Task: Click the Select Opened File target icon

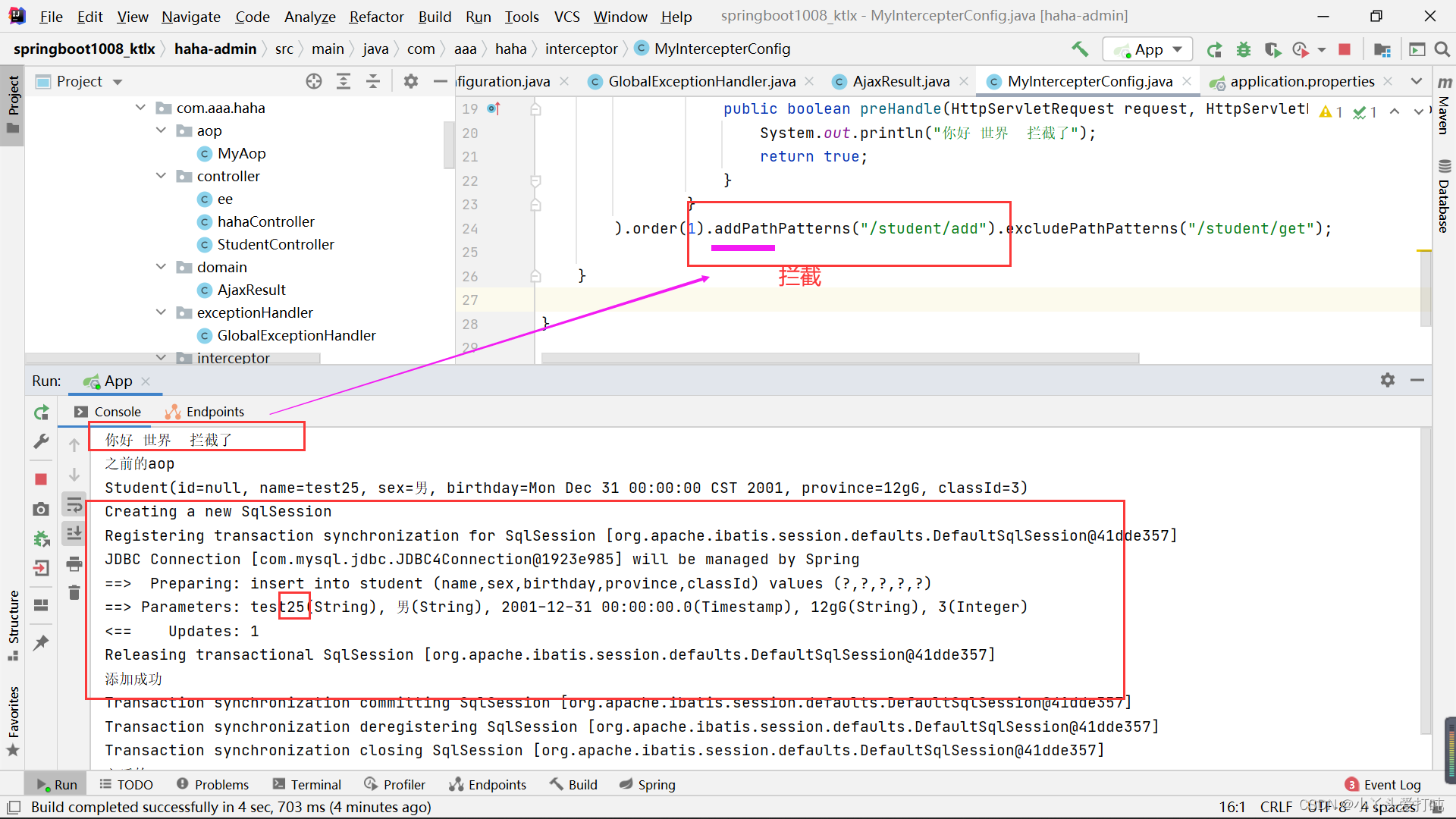Action: [314, 81]
